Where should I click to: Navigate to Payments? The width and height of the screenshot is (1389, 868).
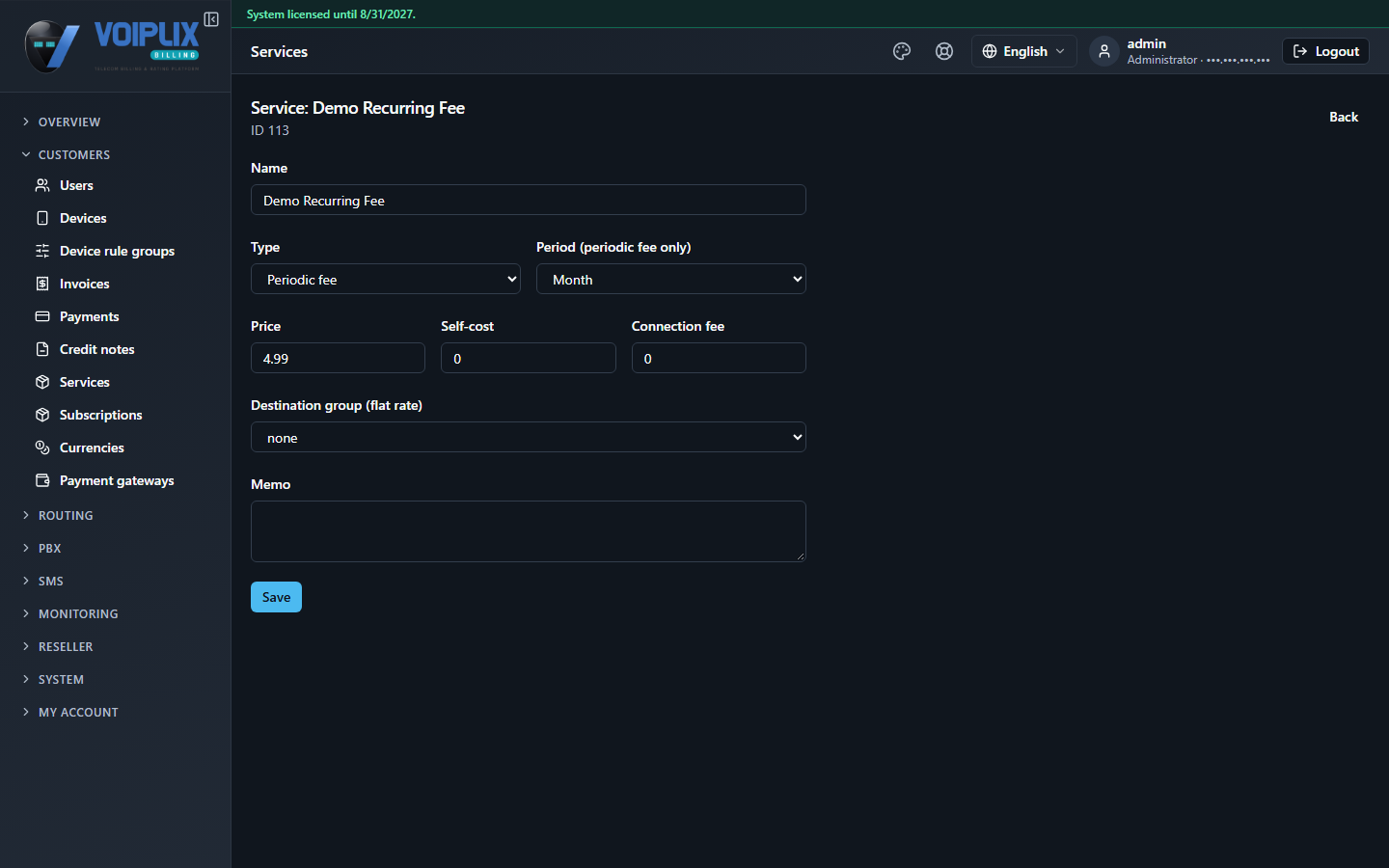89,316
